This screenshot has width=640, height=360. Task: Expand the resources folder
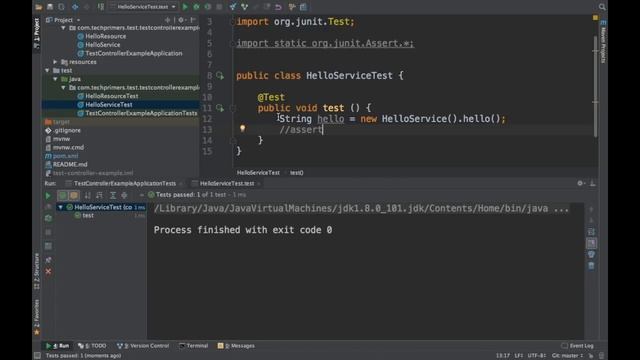55,62
